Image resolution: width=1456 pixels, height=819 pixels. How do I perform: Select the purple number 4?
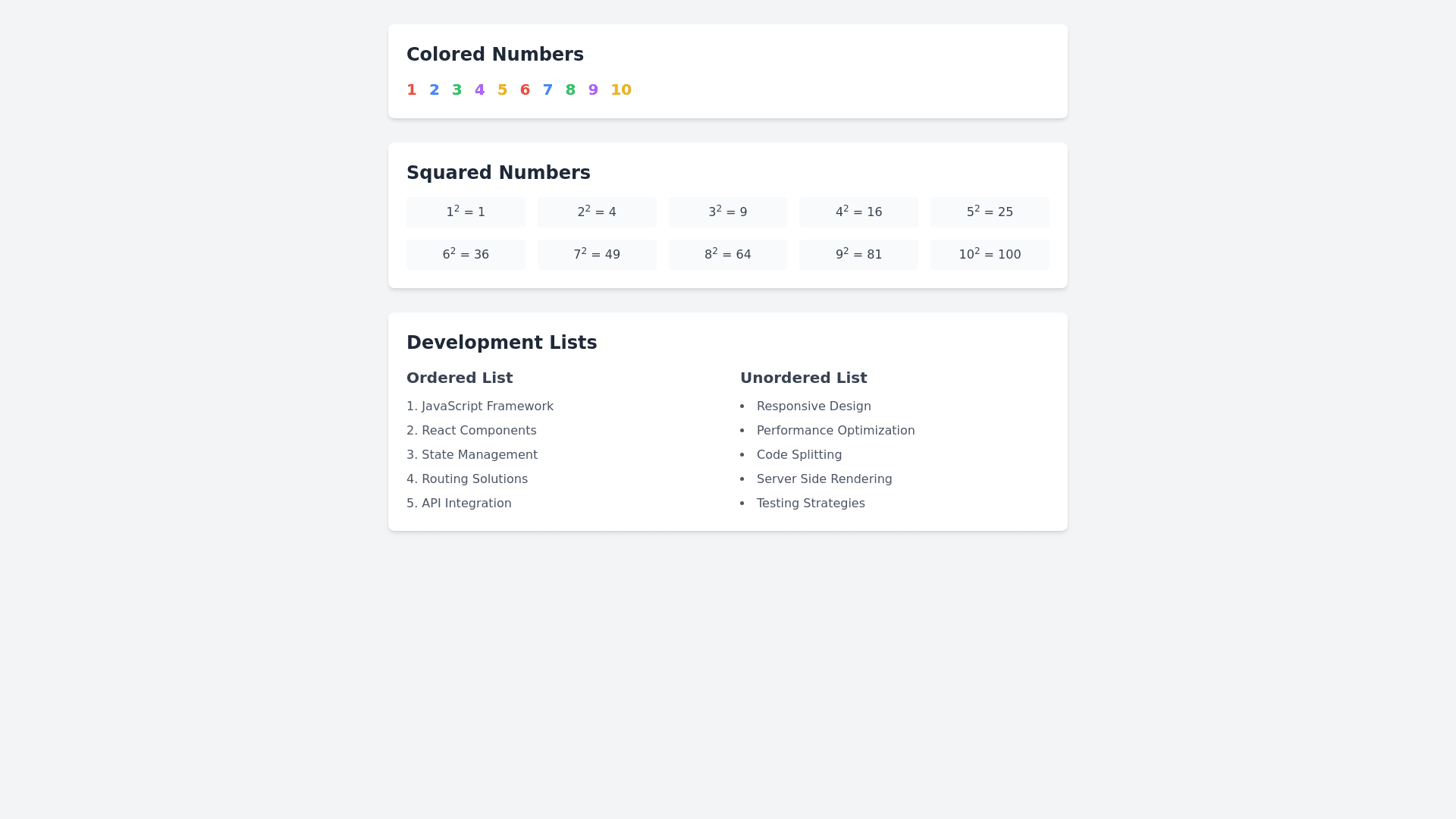(x=479, y=90)
